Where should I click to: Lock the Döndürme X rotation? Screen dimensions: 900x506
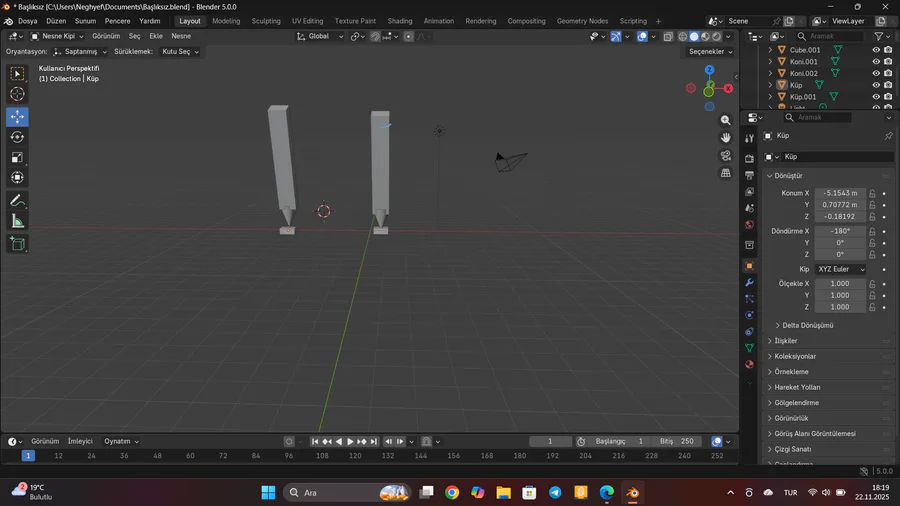pos(872,231)
